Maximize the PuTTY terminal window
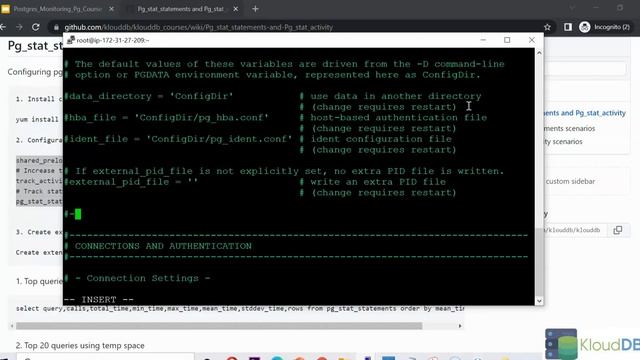The height and width of the screenshot is (360, 640). [x=507, y=40]
